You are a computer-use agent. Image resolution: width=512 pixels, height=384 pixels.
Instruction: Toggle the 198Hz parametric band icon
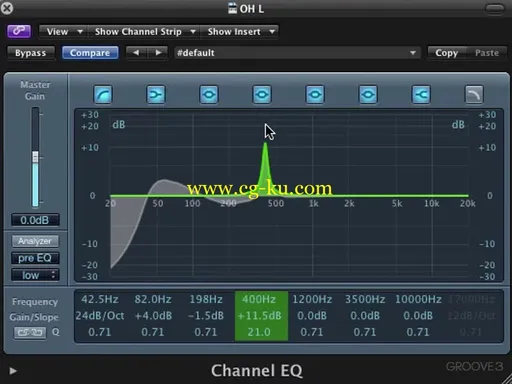[x=209, y=95]
